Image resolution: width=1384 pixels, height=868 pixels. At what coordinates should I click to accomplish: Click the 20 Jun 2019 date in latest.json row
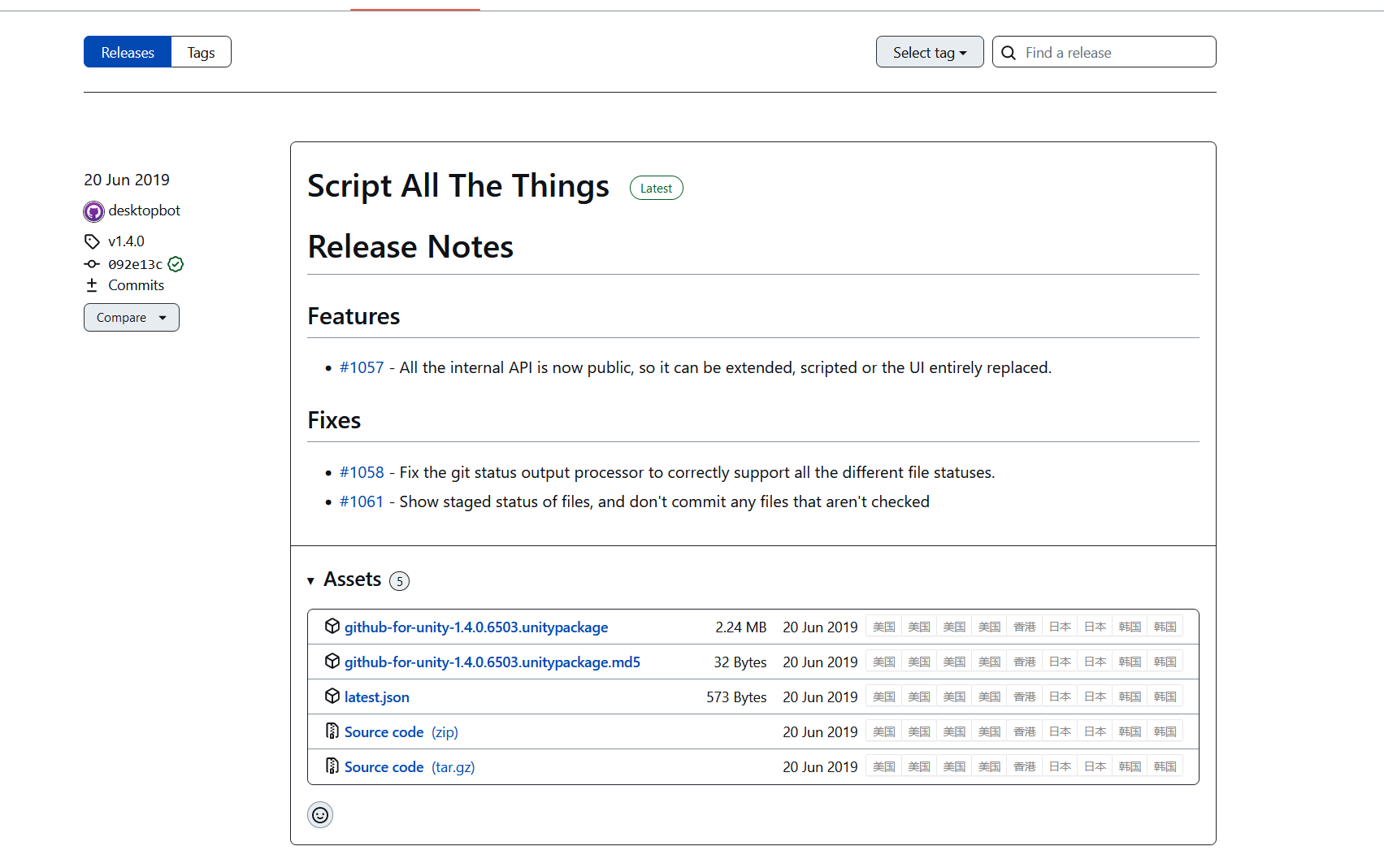[x=820, y=697]
